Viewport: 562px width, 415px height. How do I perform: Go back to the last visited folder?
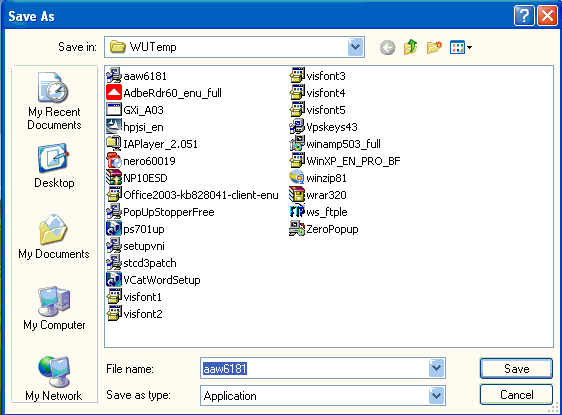pos(387,47)
